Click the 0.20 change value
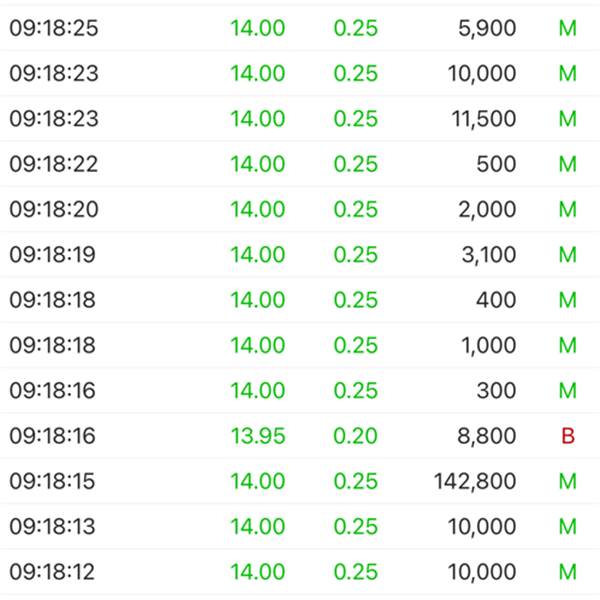The image size is (600, 600). coord(355,436)
